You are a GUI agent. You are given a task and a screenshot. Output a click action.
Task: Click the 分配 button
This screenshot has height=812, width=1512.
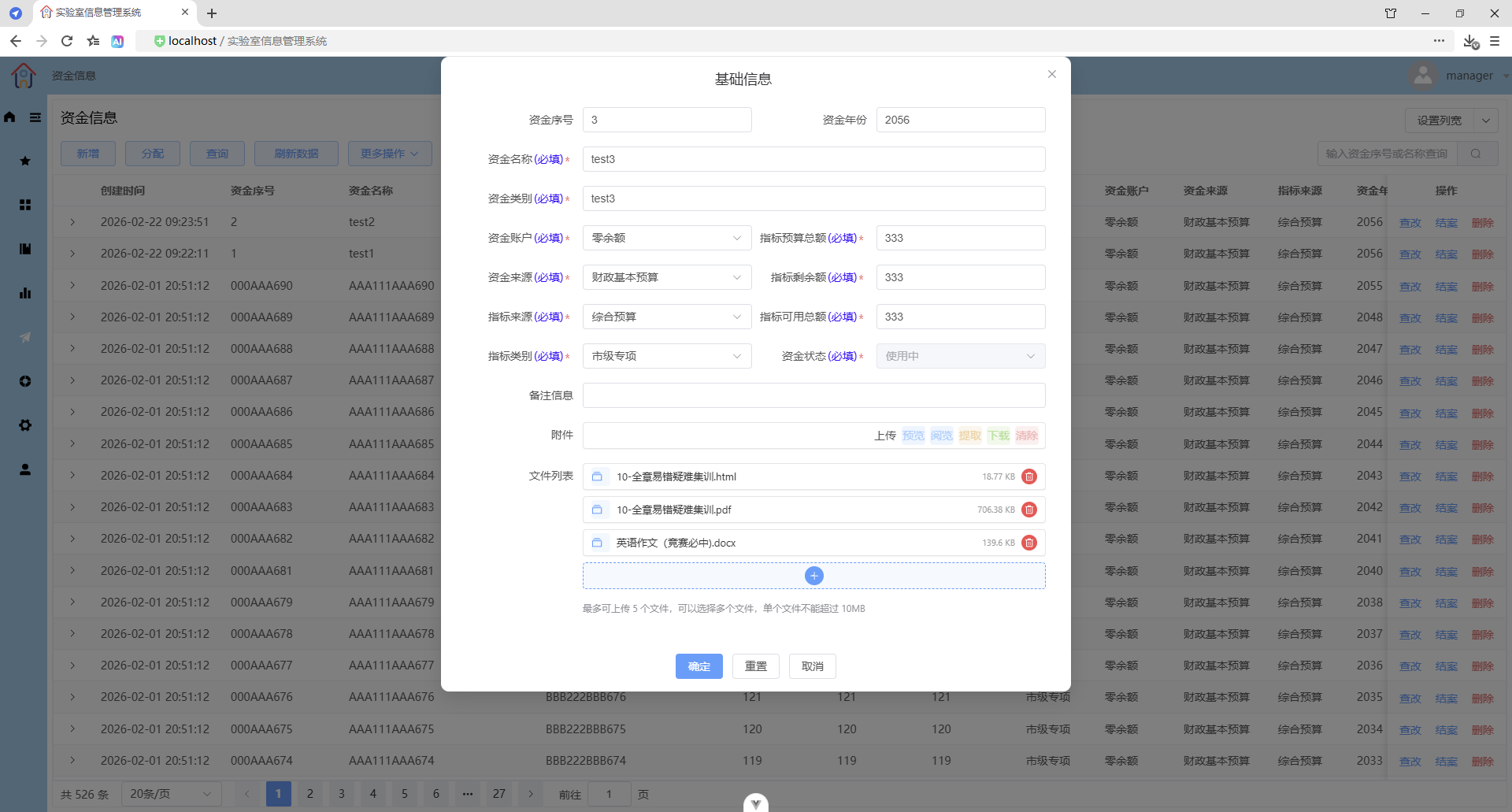point(153,154)
